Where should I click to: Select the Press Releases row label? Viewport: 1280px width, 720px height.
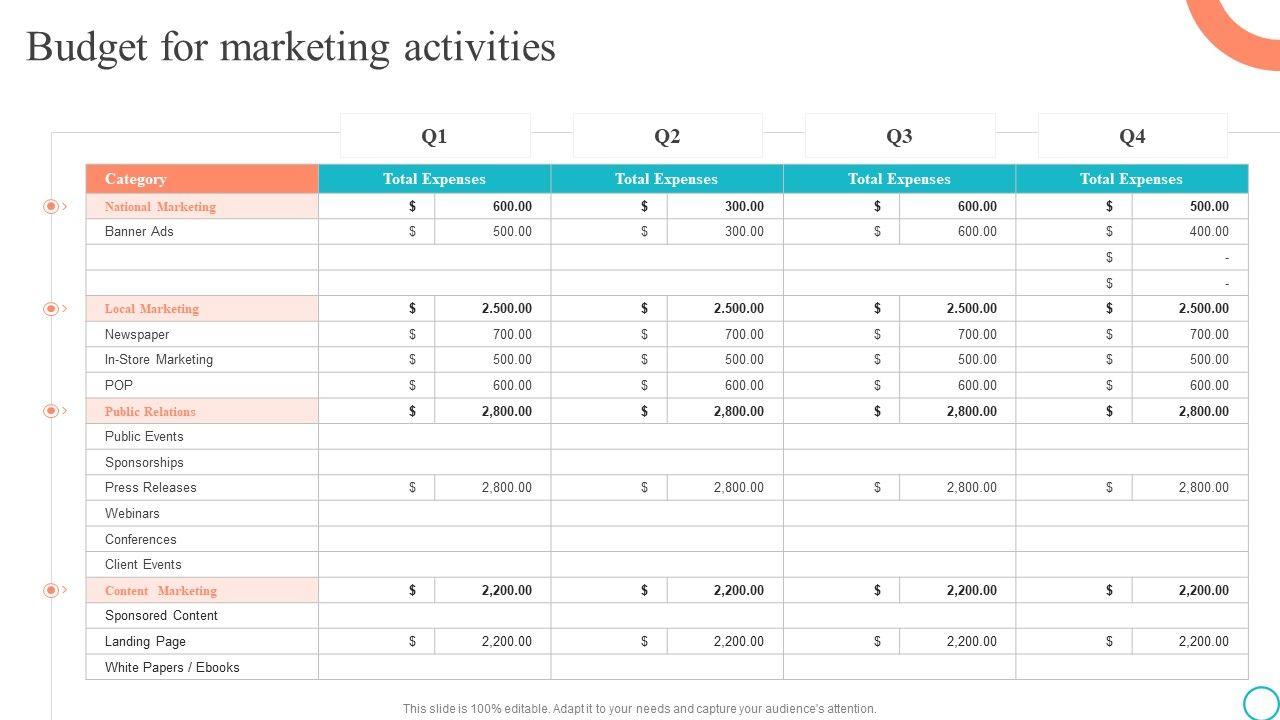tap(151, 488)
